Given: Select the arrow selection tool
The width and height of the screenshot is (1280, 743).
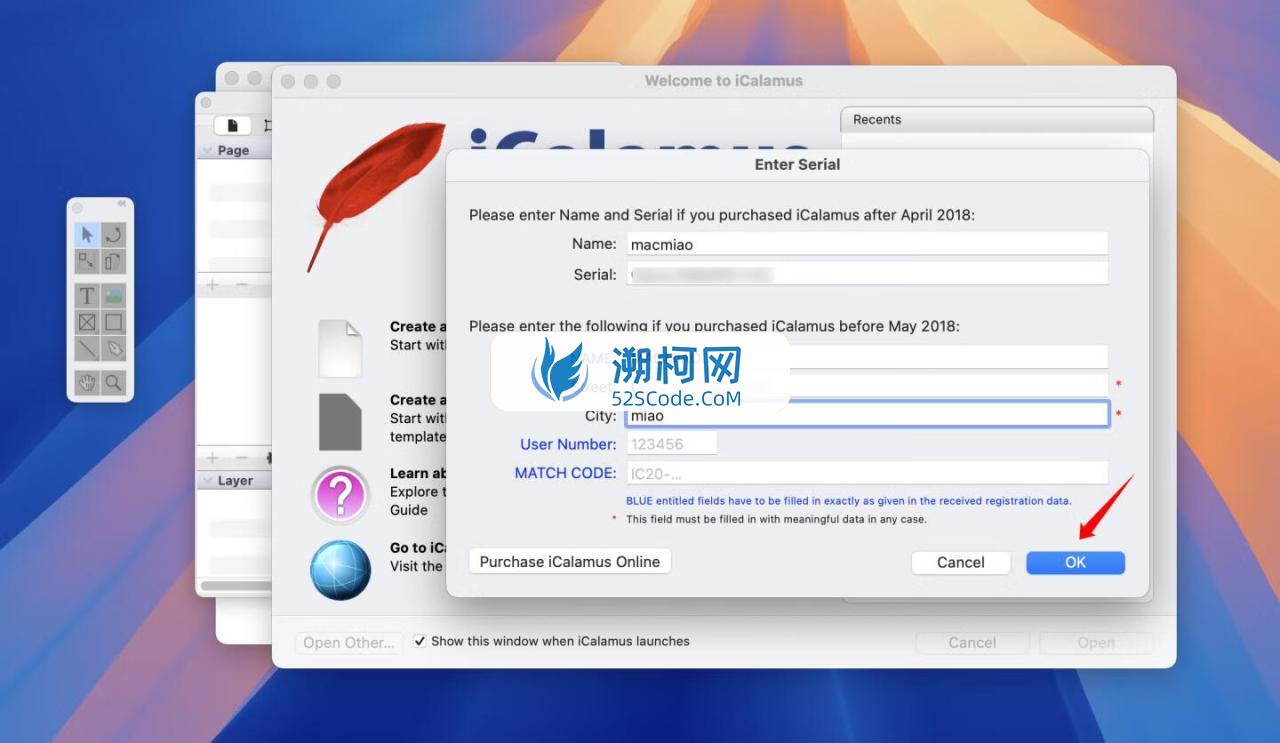Looking at the screenshot, I should pos(87,235).
